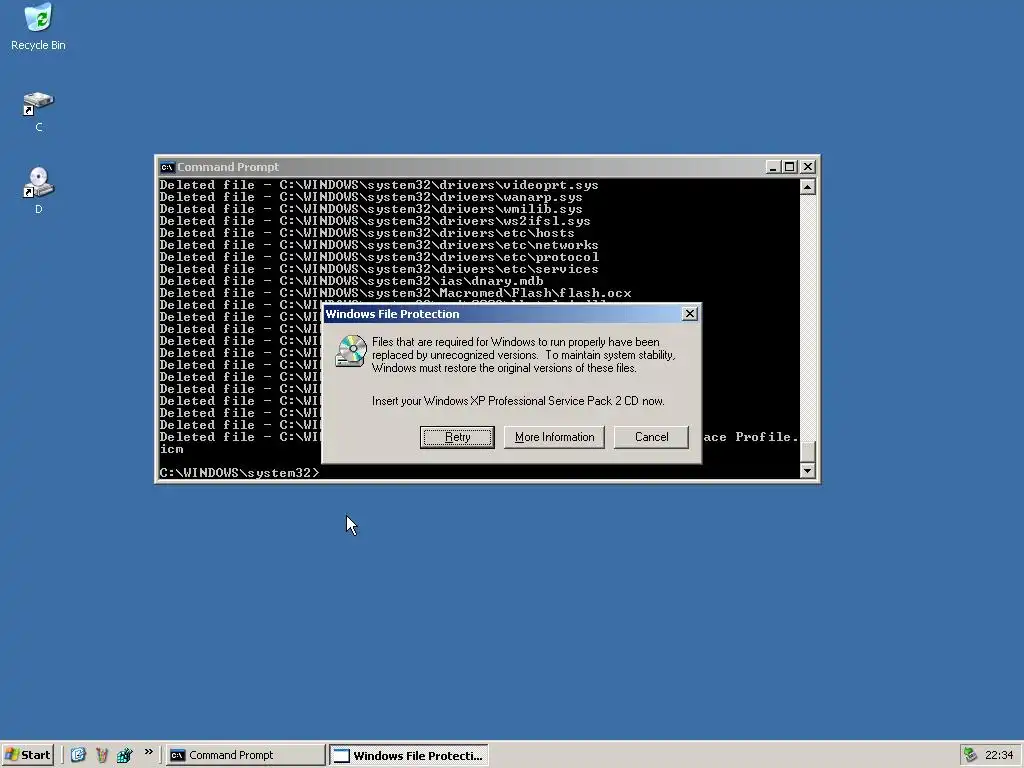This screenshot has width=1024, height=768.
Task: Click the second quick launch icon
Action: point(101,755)
